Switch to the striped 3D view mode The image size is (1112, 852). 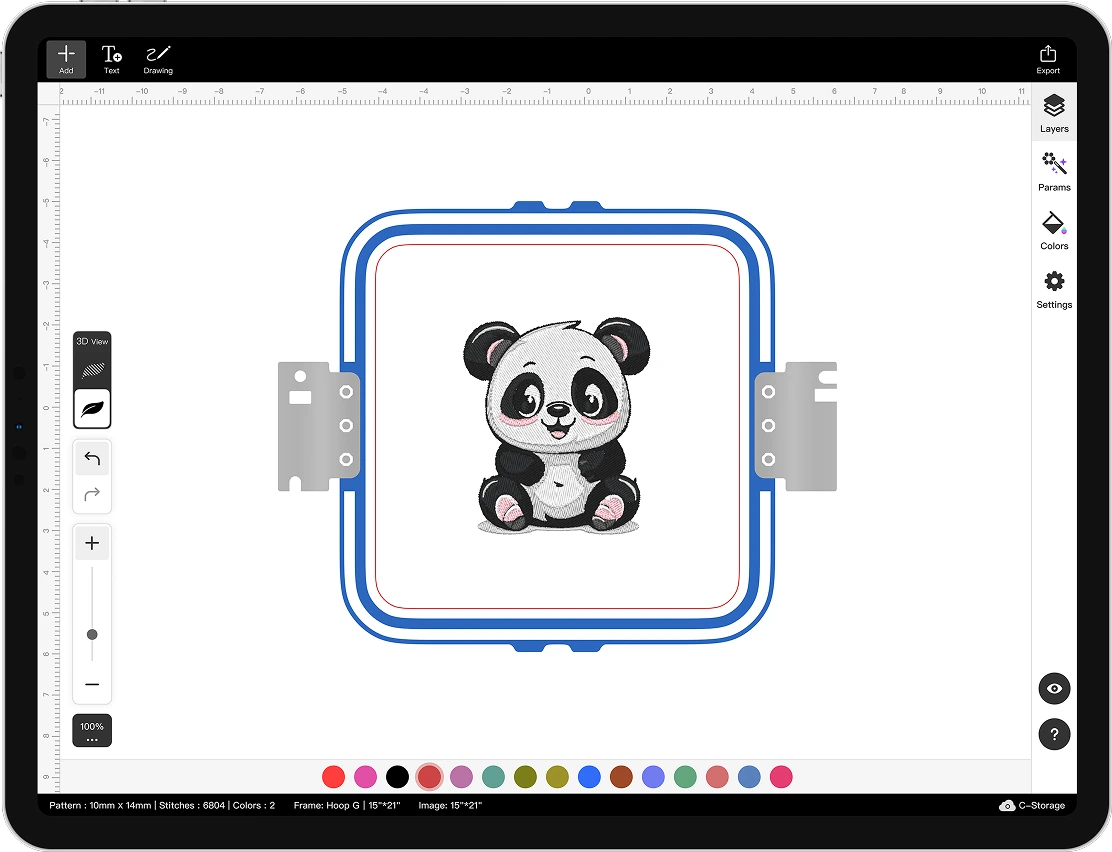click(92, 369)
